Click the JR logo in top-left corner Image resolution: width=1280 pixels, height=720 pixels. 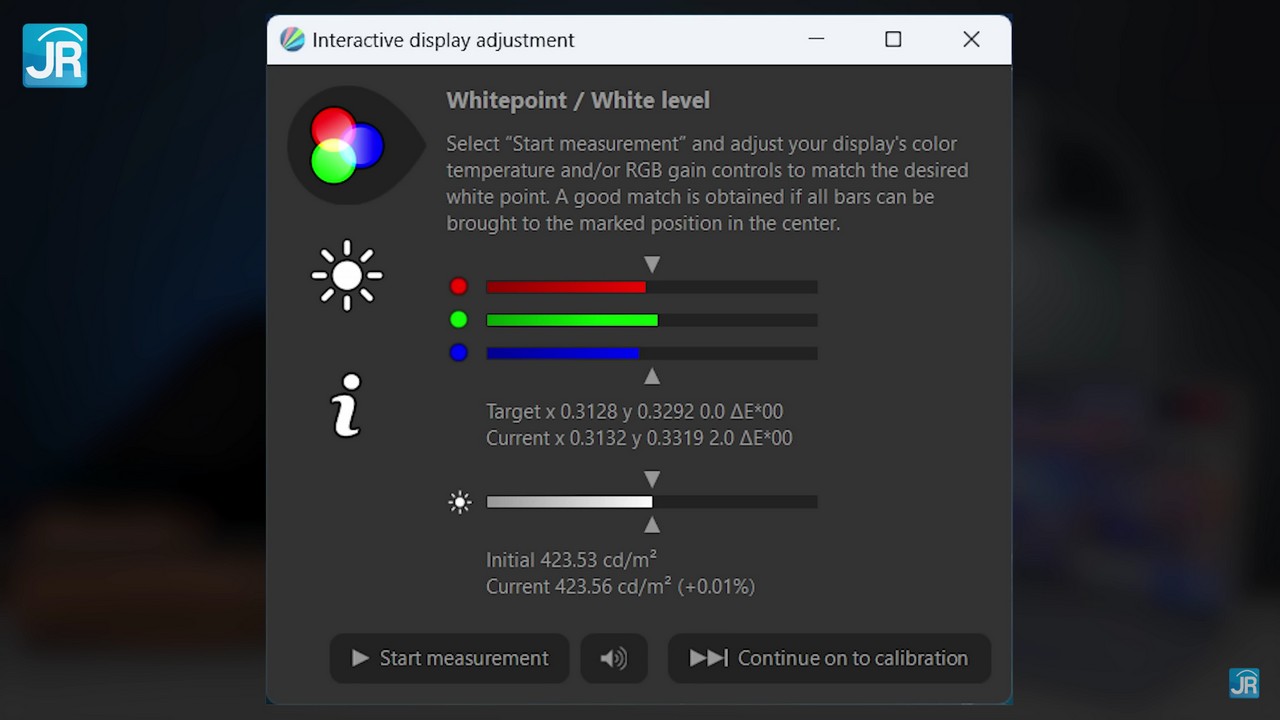[x=55, y=56]
